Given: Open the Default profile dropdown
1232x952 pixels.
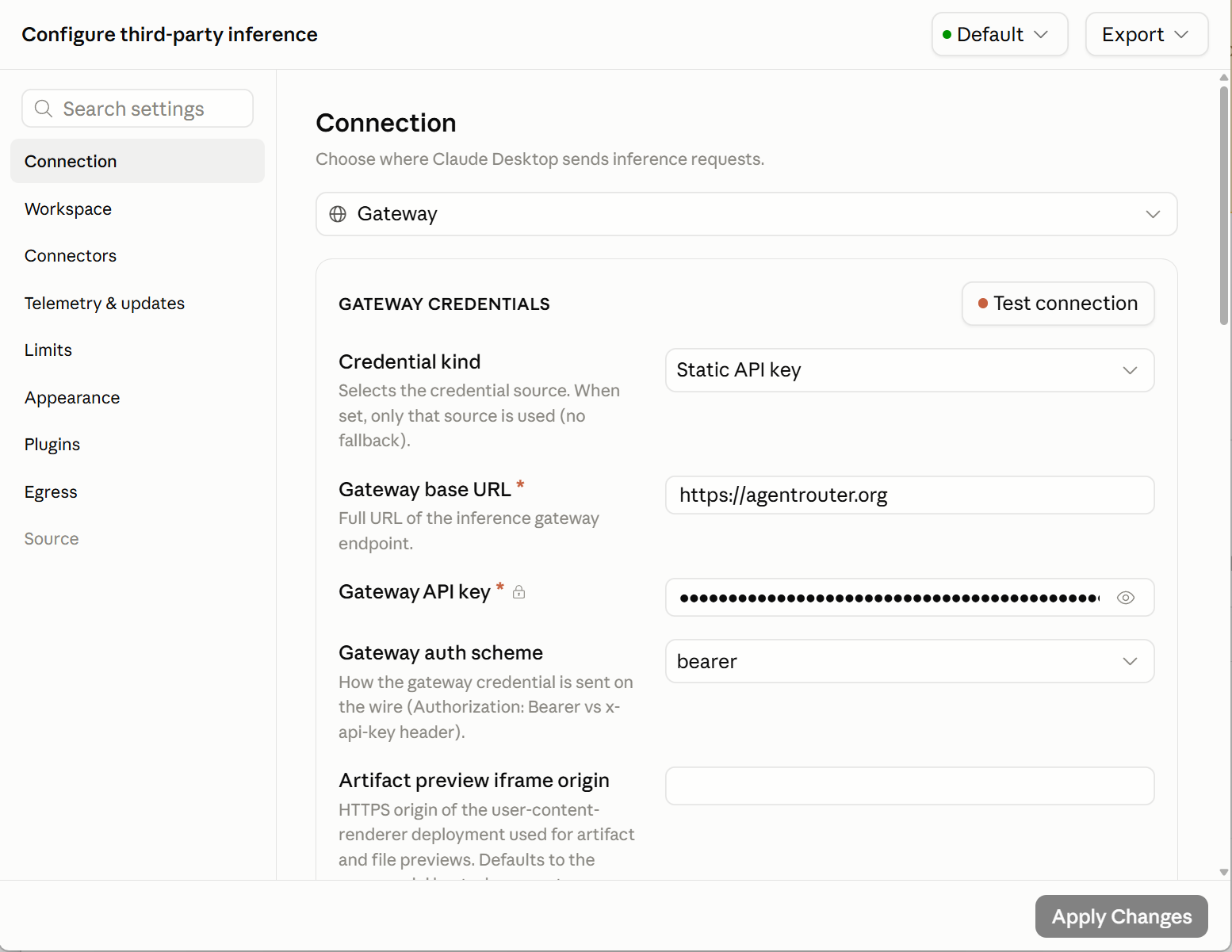Looking at the screenshot, I should (x=1000, y=34).
